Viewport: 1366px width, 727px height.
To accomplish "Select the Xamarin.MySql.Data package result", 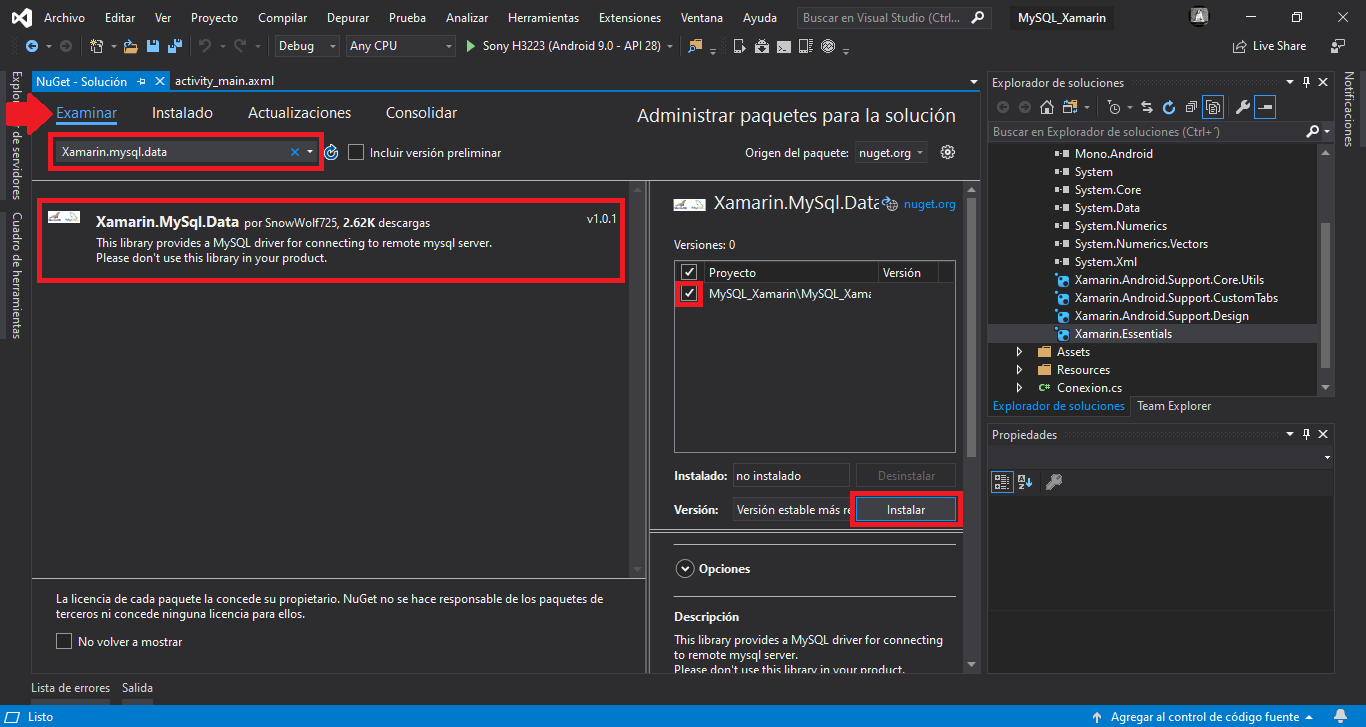I will coord(332,240).
